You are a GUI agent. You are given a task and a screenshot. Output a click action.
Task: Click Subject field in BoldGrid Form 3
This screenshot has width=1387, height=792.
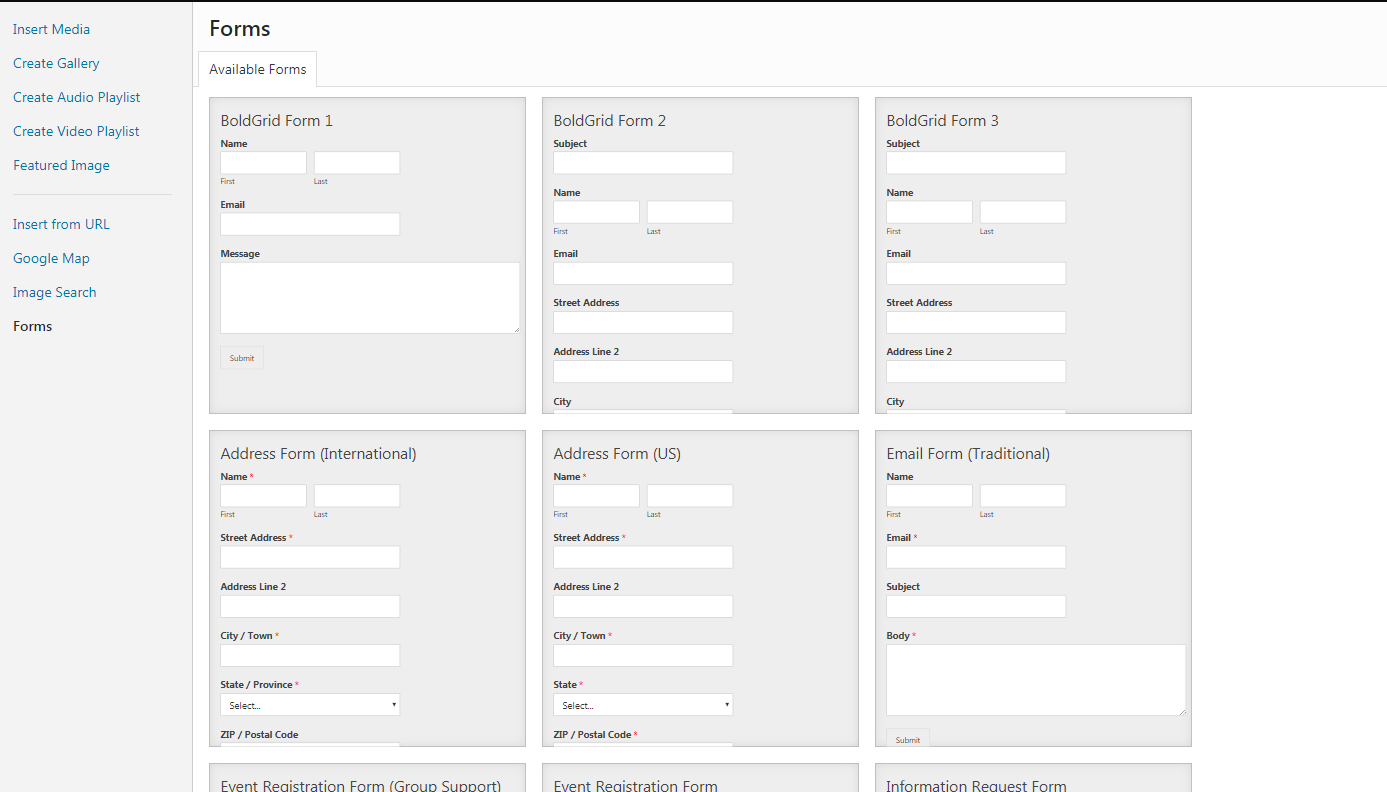976,163
